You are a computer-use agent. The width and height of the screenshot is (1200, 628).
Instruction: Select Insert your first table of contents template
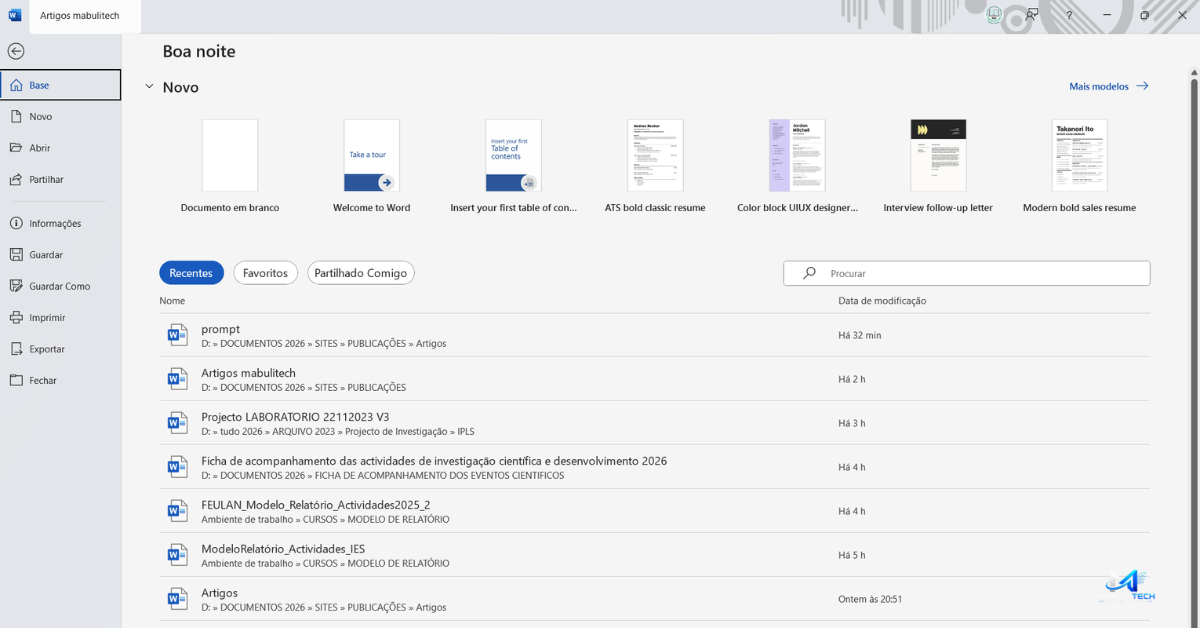coord(514,166)
